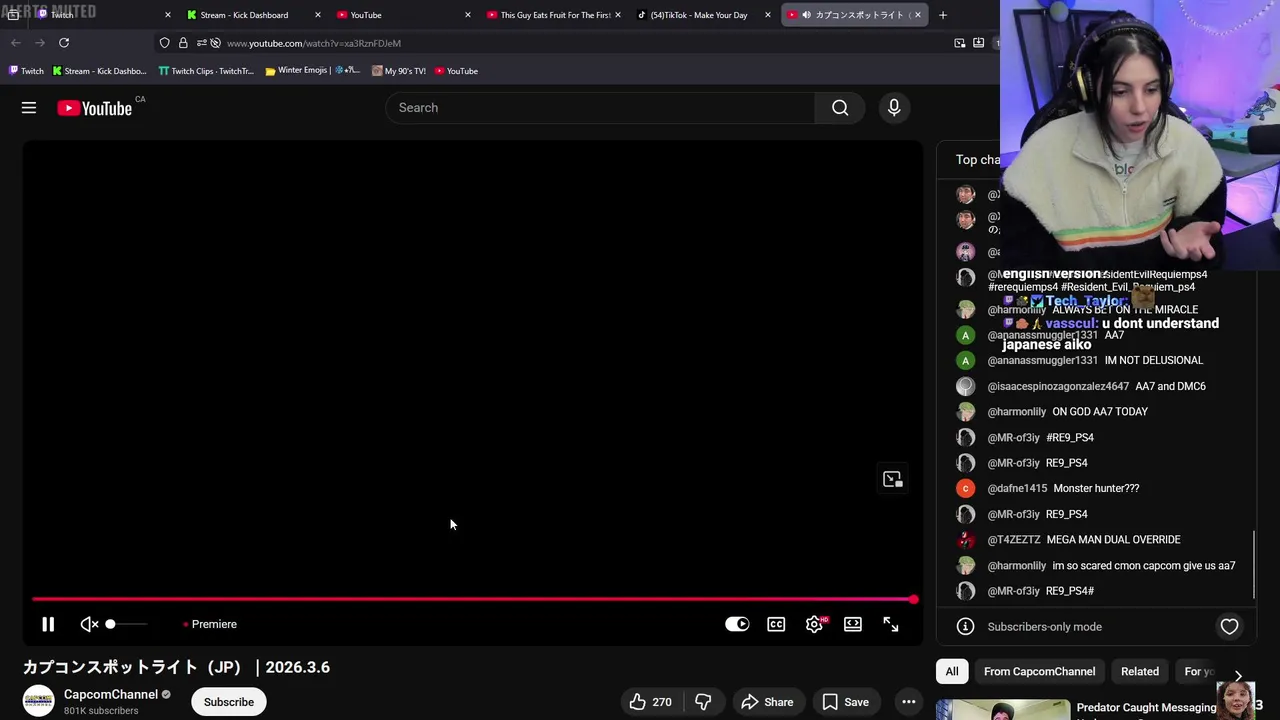This screenshot has width=1280, height=720.
Task: Open the My 90's TV! bookmark
Action: (x=398, y=71)
